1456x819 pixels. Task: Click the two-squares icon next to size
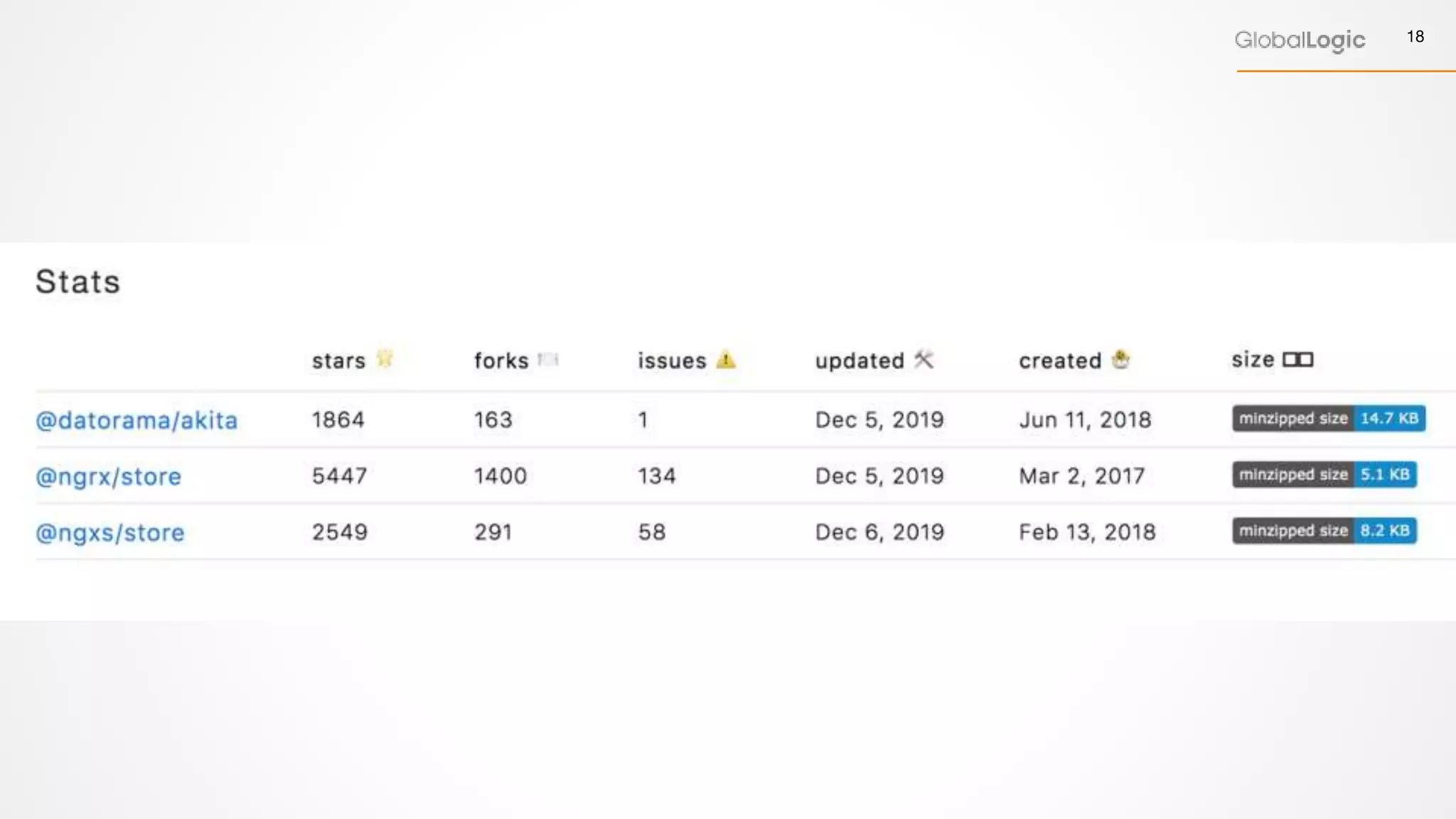coord(1297,360)
